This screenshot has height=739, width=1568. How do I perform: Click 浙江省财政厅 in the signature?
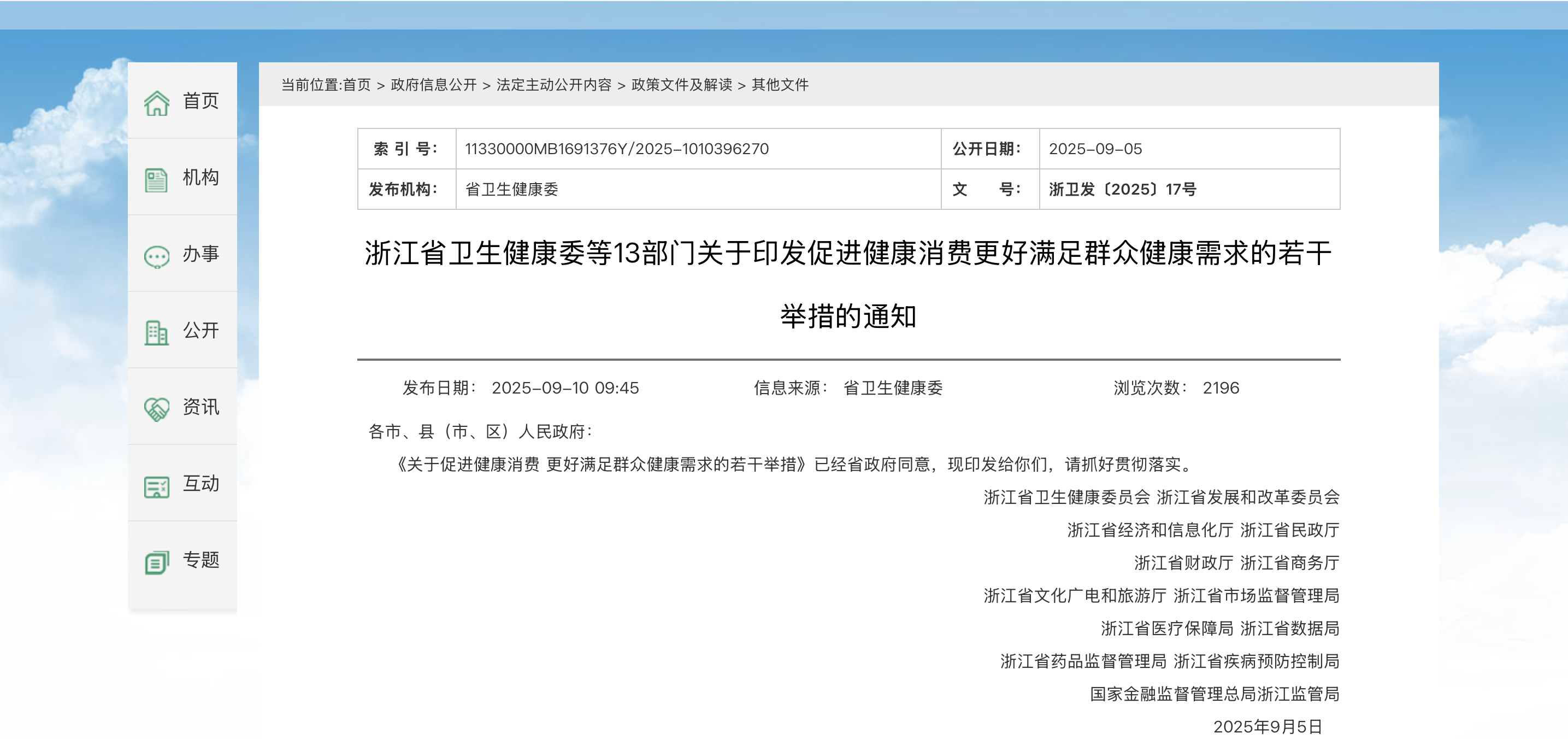tap(1183, 563)
